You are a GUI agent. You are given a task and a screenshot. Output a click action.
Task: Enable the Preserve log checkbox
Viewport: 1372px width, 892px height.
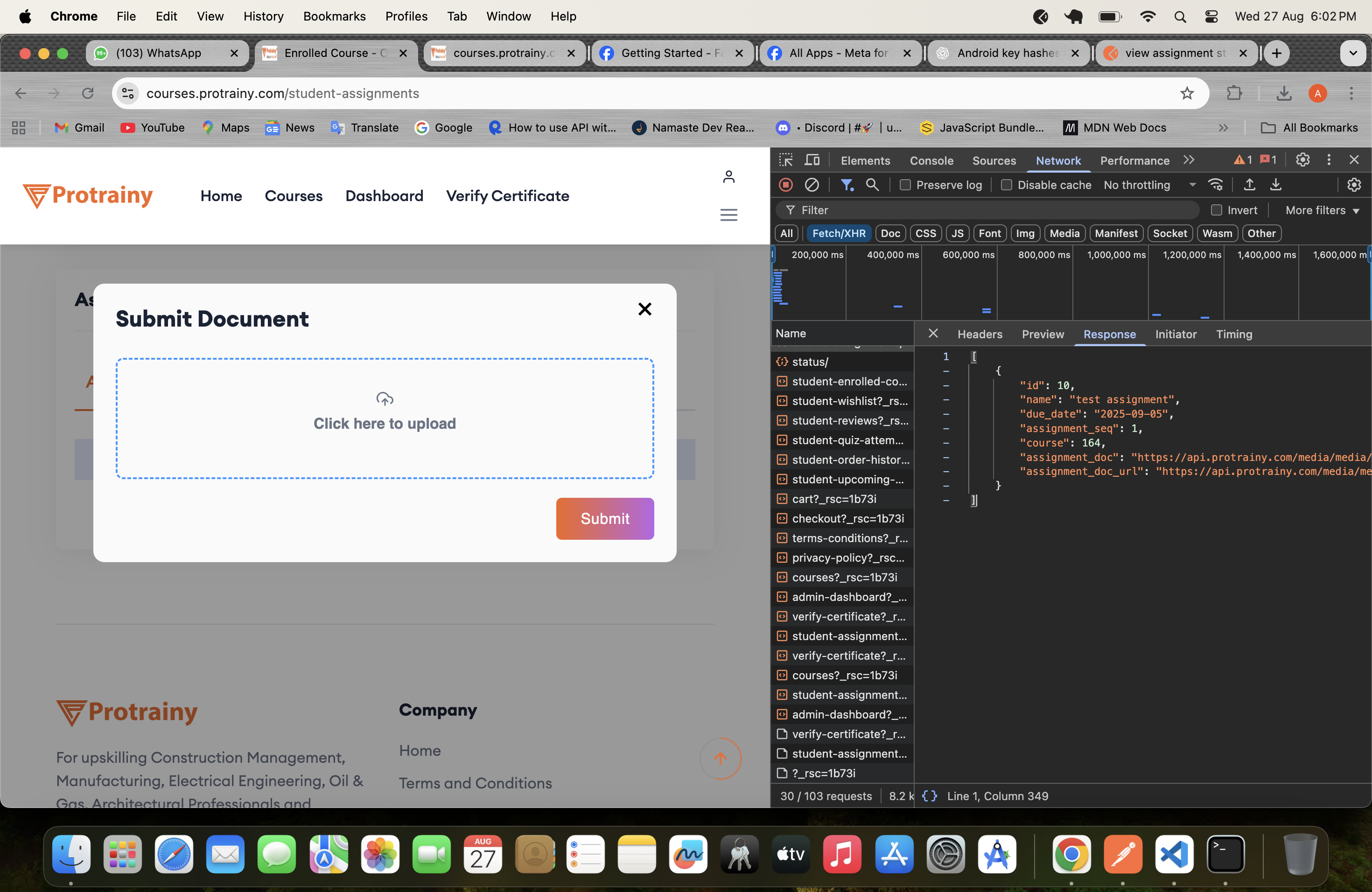pos(905,185)
